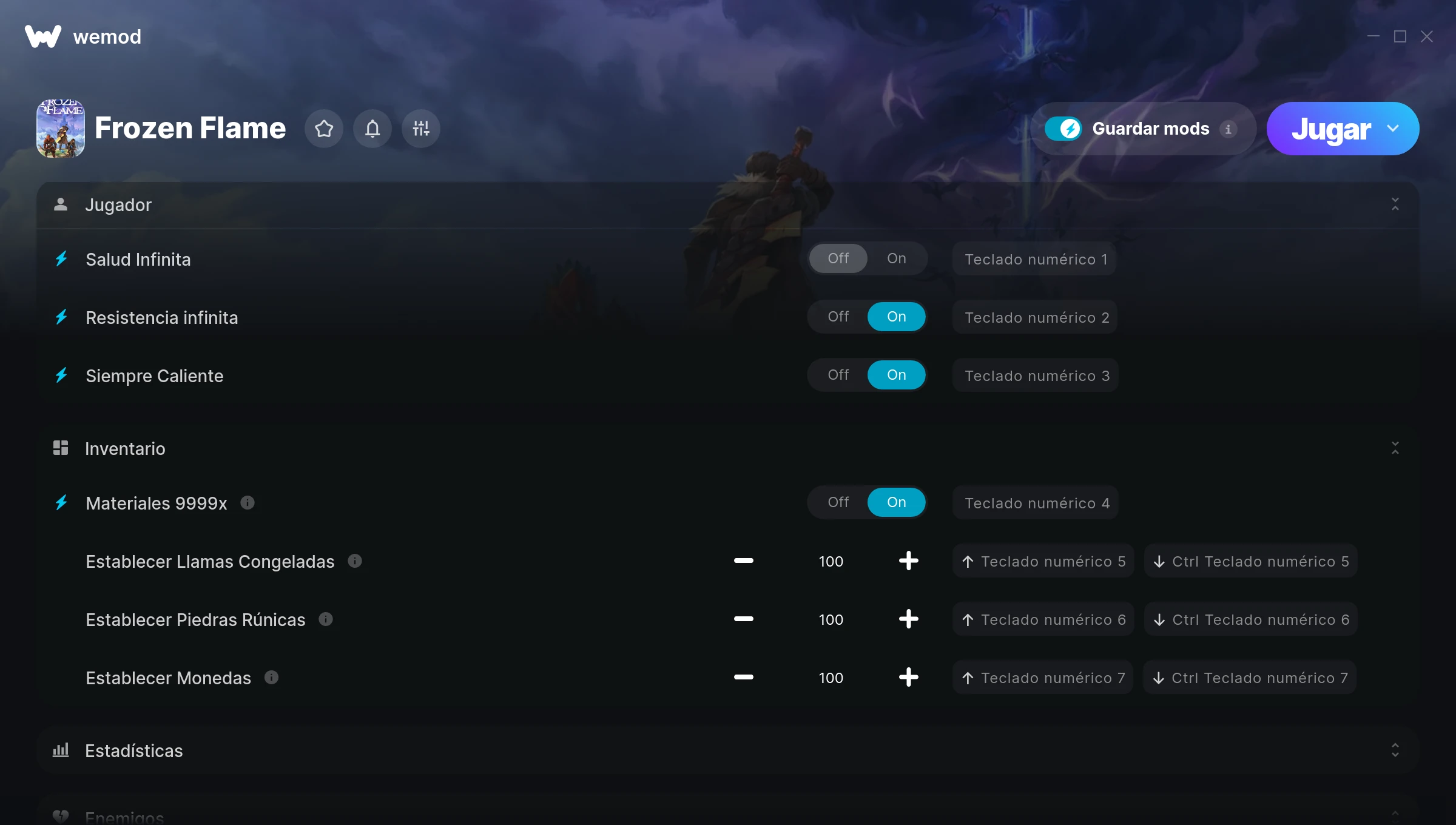This screenshot has height=825, width=1456.
Task: Click Ctrl Teclado numérico 5 hotkey button
Action: coord(1251,561)
